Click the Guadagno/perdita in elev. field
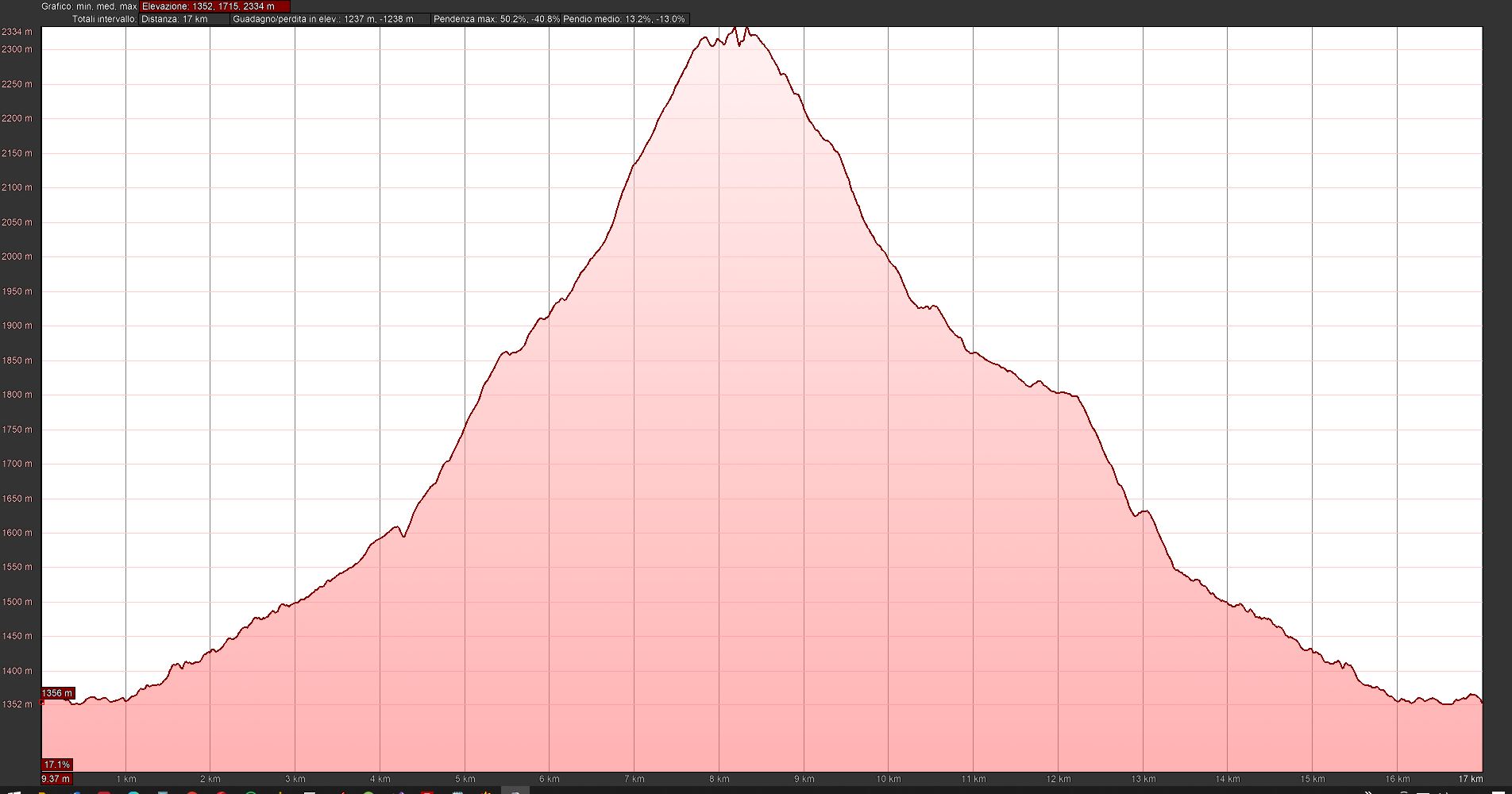 coord(330,19)
